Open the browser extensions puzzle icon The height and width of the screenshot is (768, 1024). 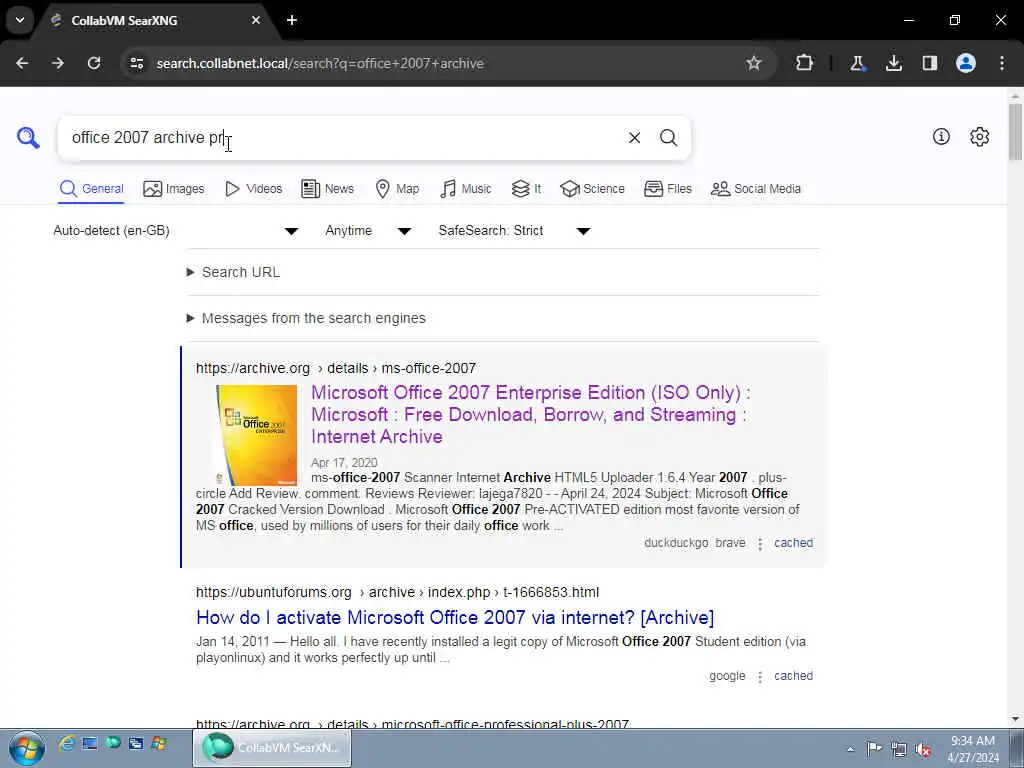tap(805, 63)
